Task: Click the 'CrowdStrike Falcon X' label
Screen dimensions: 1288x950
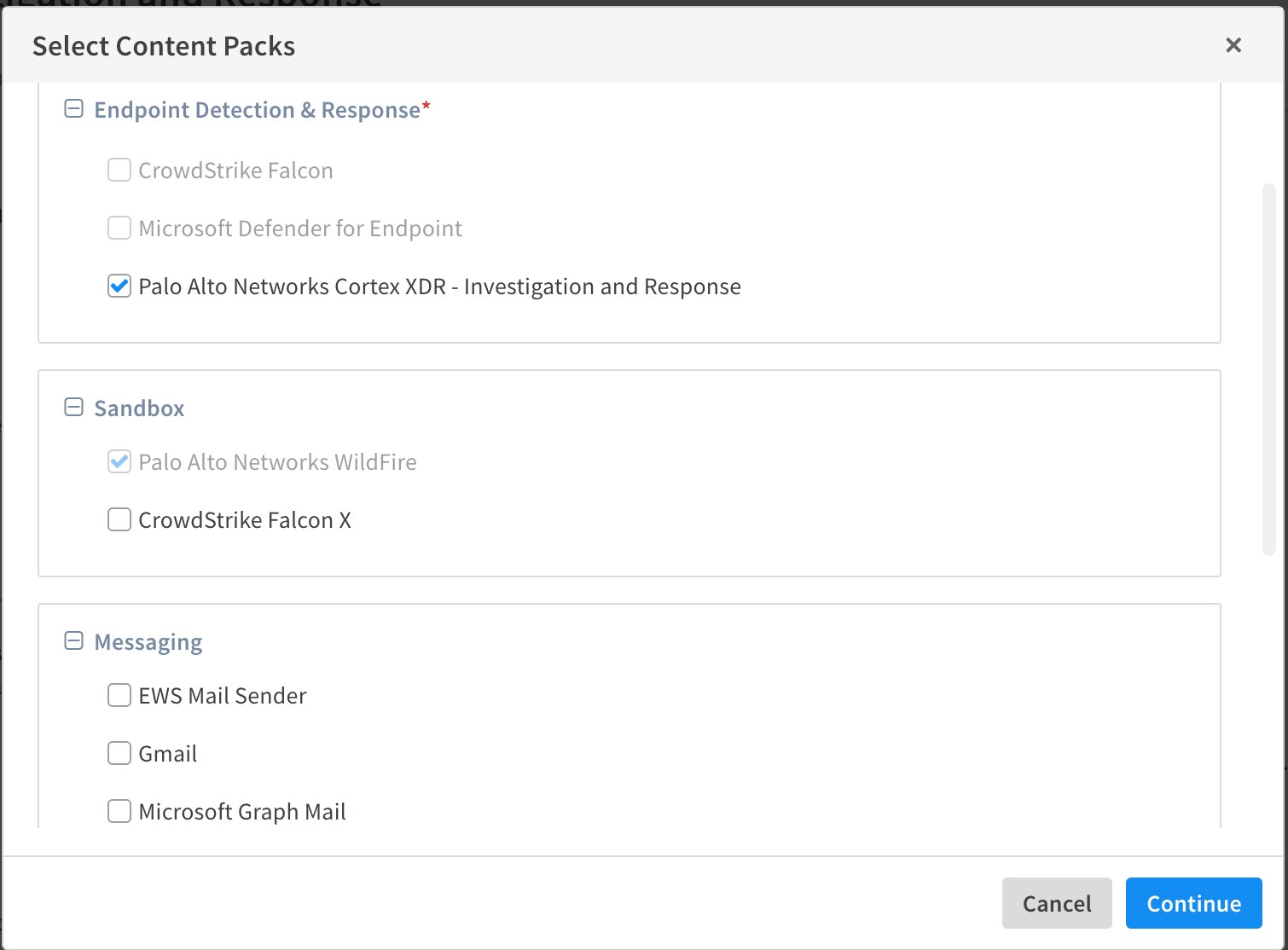Action: [245, 520]
